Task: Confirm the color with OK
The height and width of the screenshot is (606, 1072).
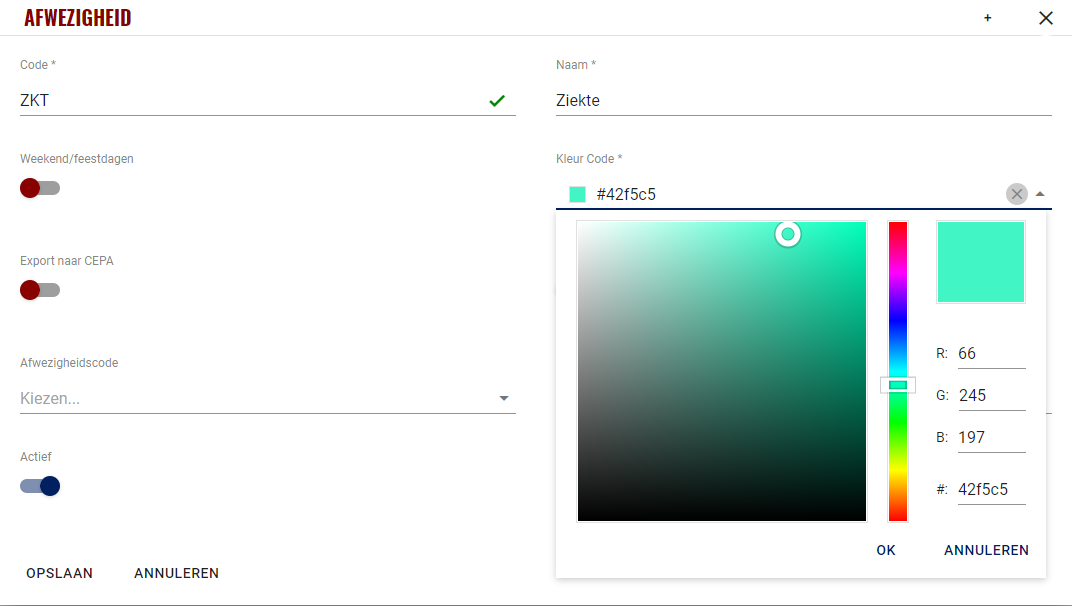Action: click(885, 551)
